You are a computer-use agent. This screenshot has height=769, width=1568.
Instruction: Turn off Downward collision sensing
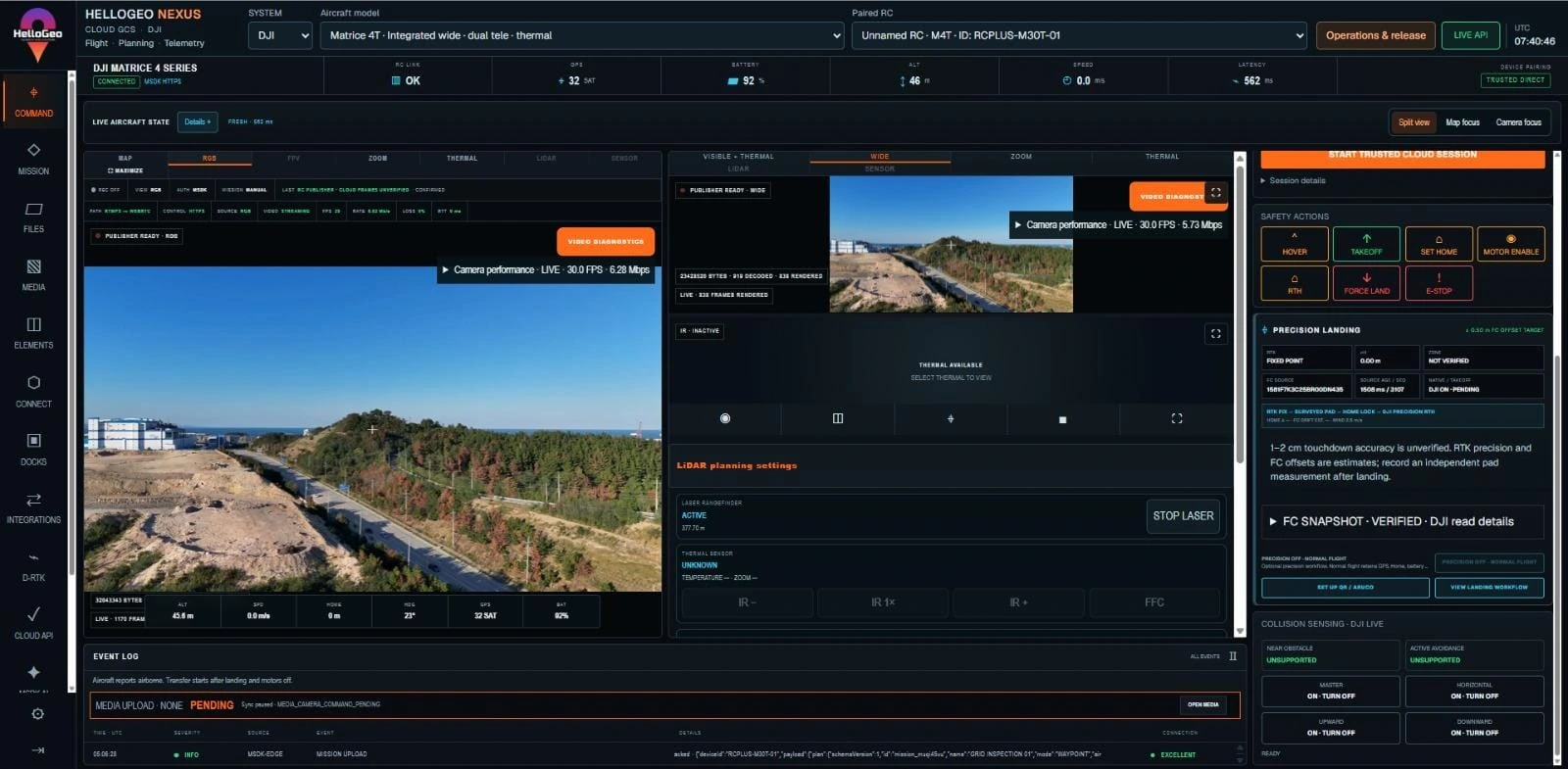[x=1475, y=728]
